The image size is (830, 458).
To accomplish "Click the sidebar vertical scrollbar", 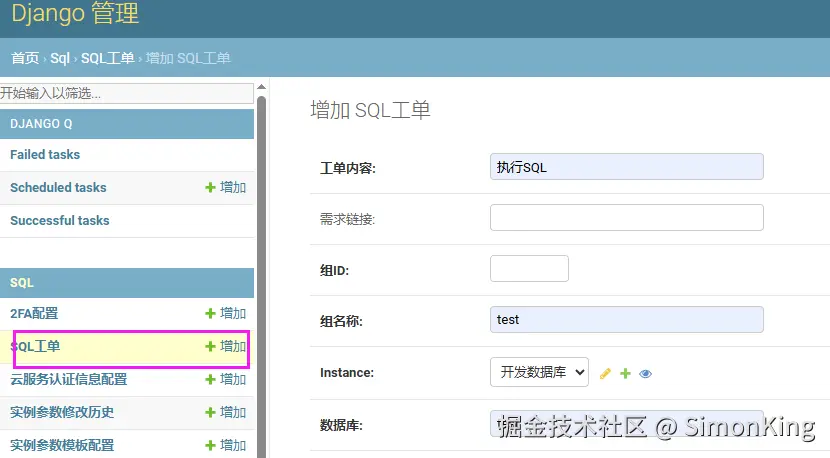I will coord(261,275).
